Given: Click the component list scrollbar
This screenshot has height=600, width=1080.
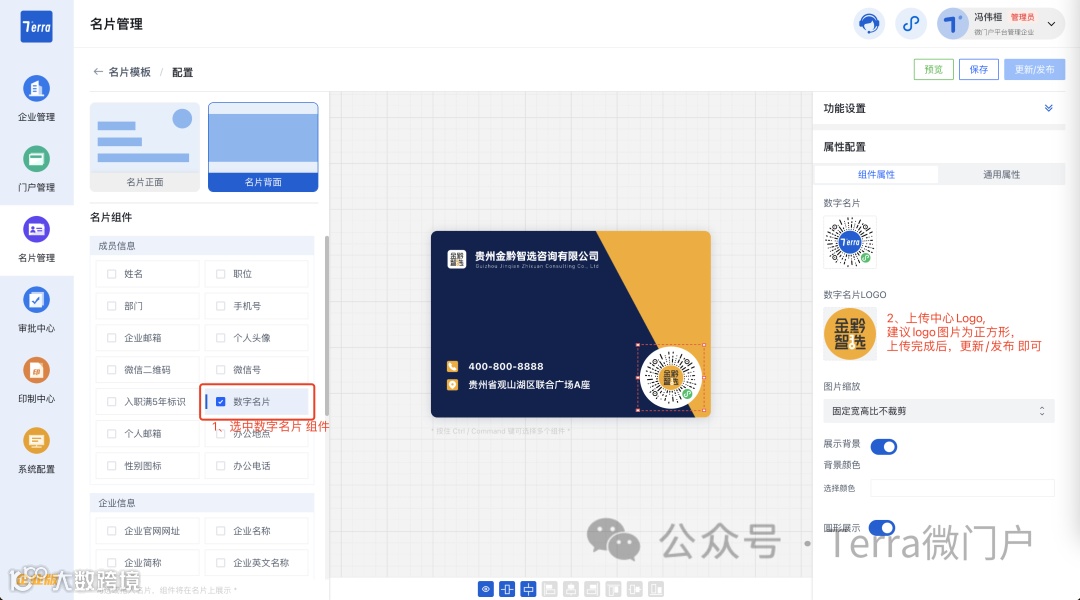Looking at the screenshot, I should (326, 324).
